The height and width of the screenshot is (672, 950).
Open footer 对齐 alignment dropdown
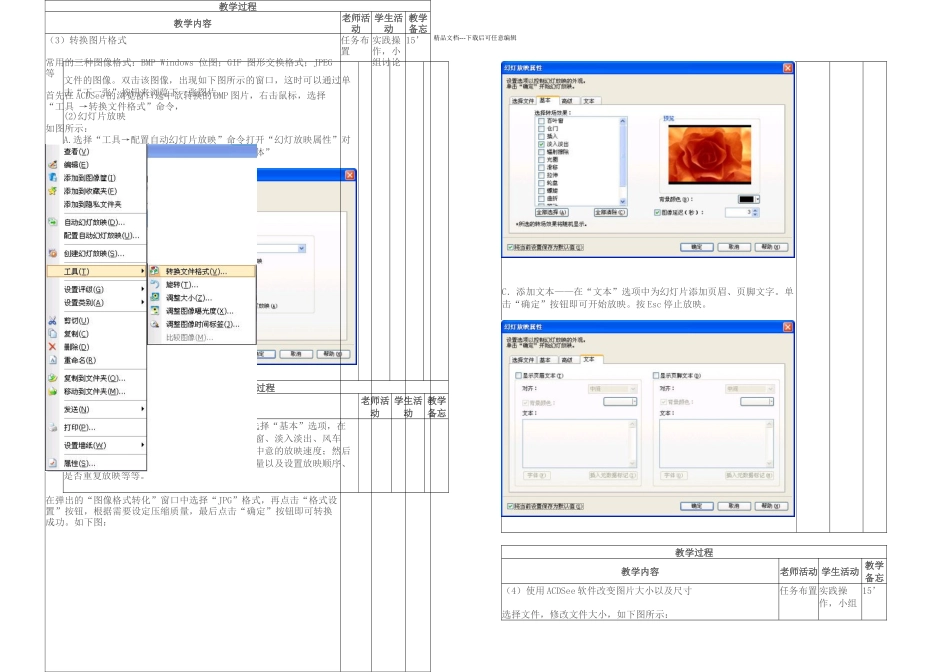[750, 388]
